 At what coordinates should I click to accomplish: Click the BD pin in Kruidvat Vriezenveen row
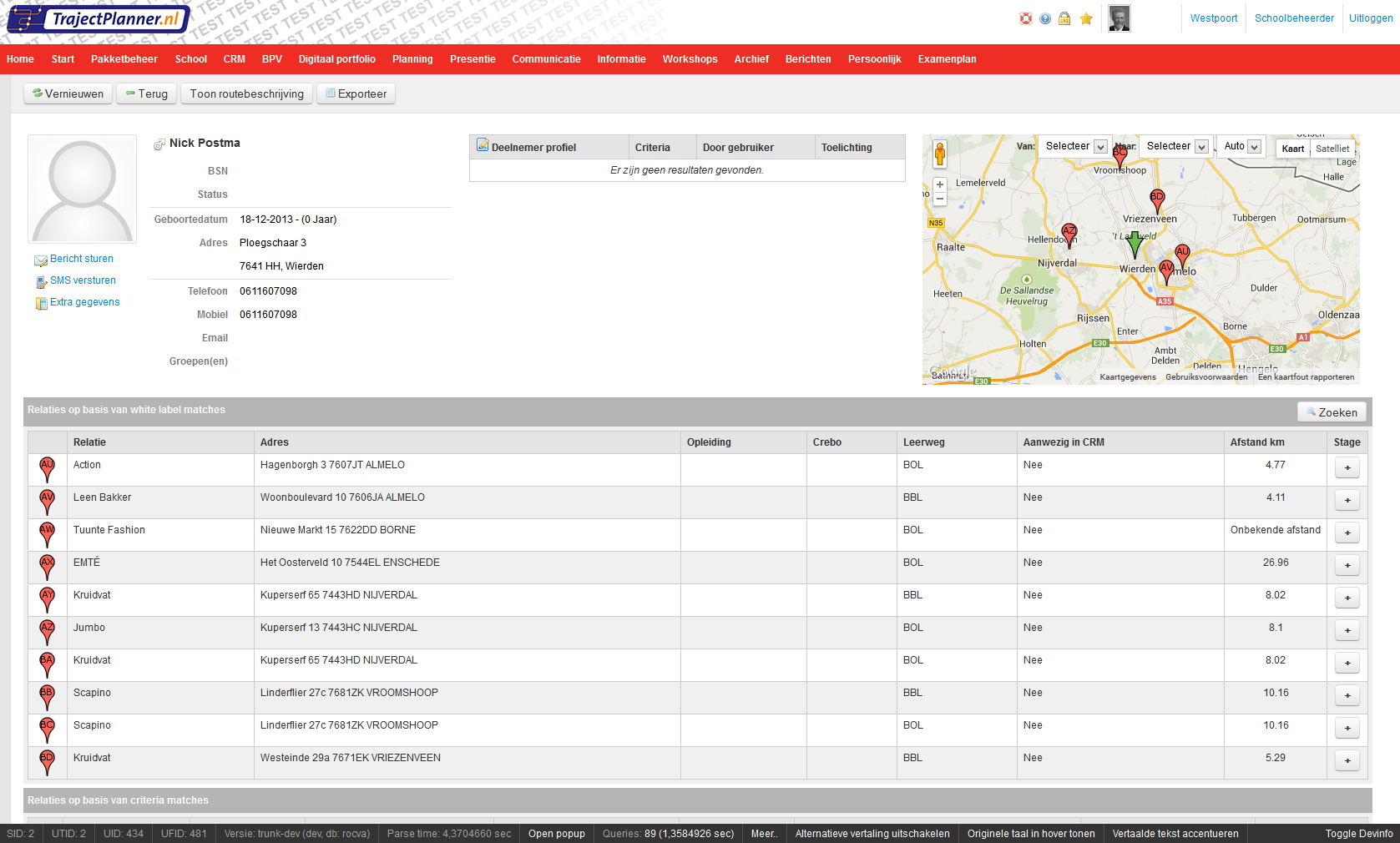[x=47, y=763]
